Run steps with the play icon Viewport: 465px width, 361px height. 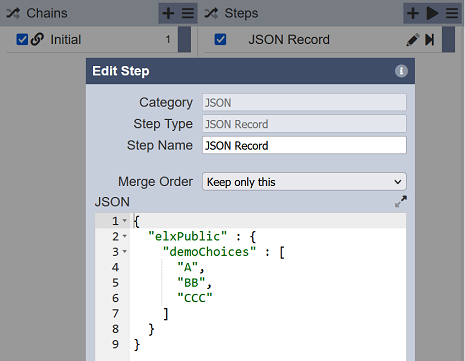pos(432,13)
